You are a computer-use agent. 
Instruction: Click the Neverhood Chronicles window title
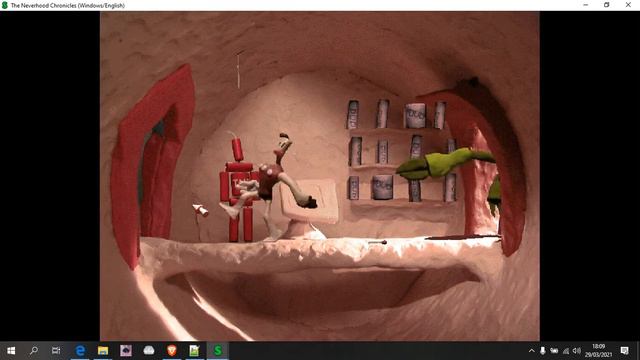click(x=68, y=5)
